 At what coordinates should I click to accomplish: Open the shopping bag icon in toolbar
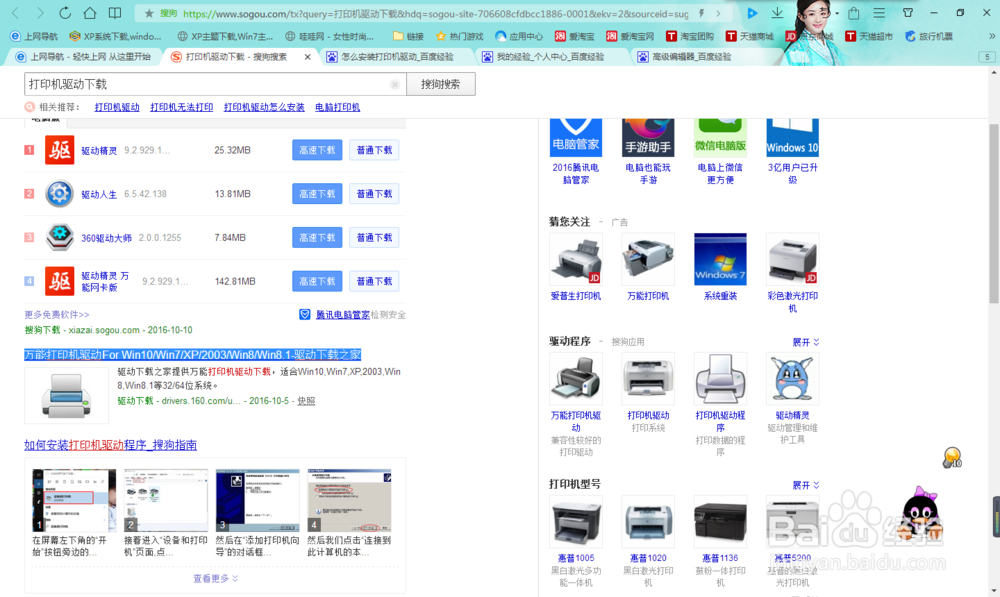tap(854, 13)
